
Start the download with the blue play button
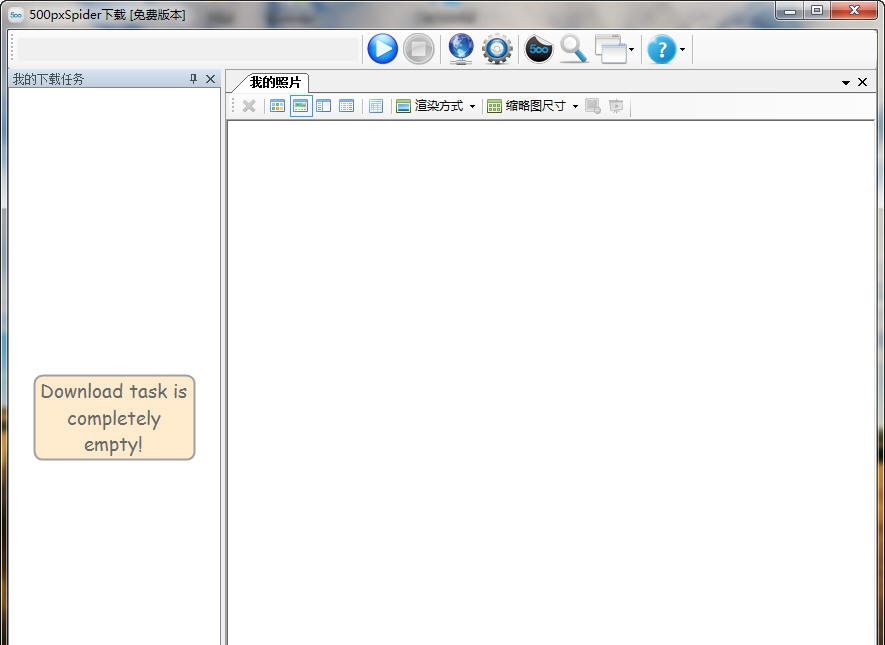coord(383,48)
